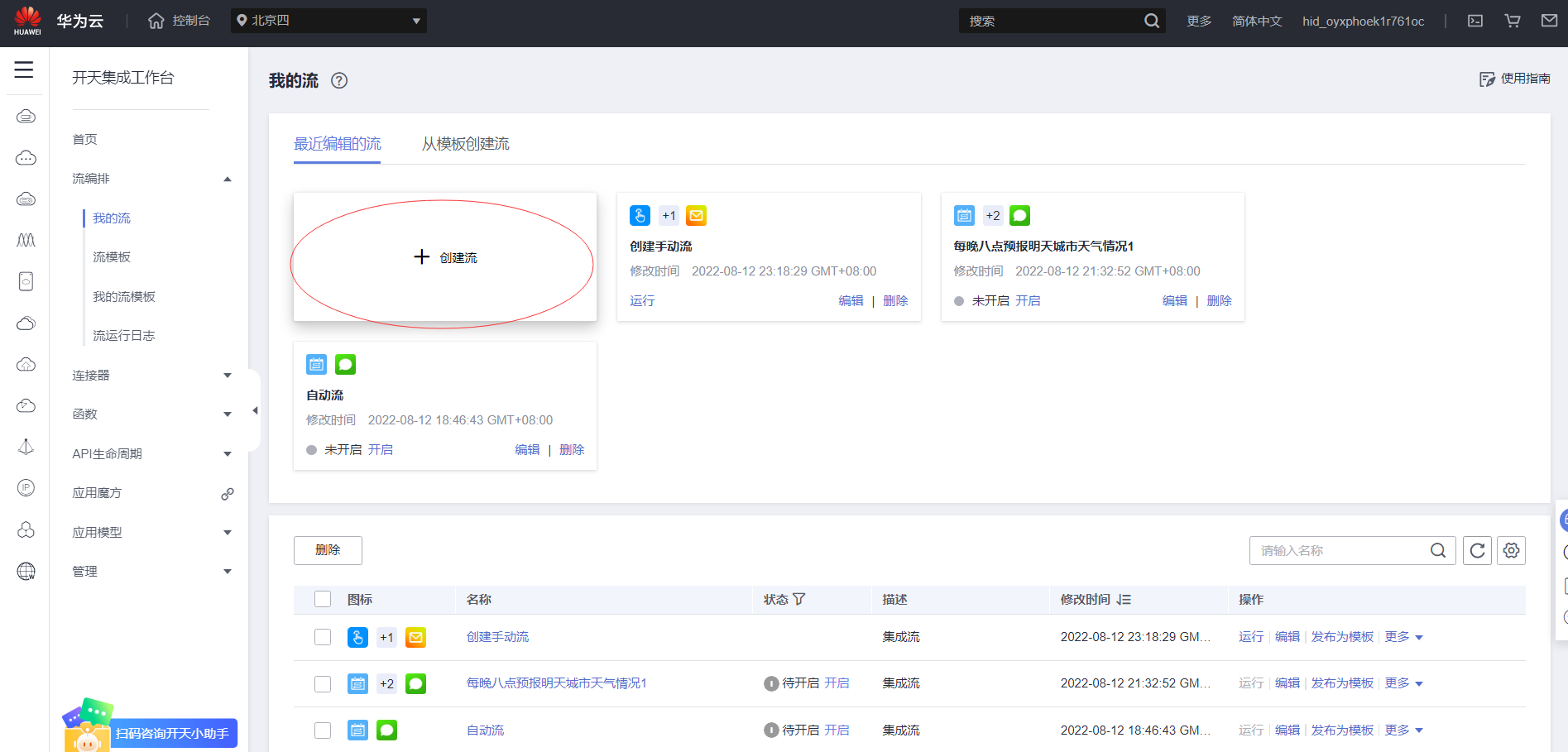Check the 每晚八点预报明天城市天气情况1 row checkbox
This screenshot has height=752, width=1568.
point(323,683)
